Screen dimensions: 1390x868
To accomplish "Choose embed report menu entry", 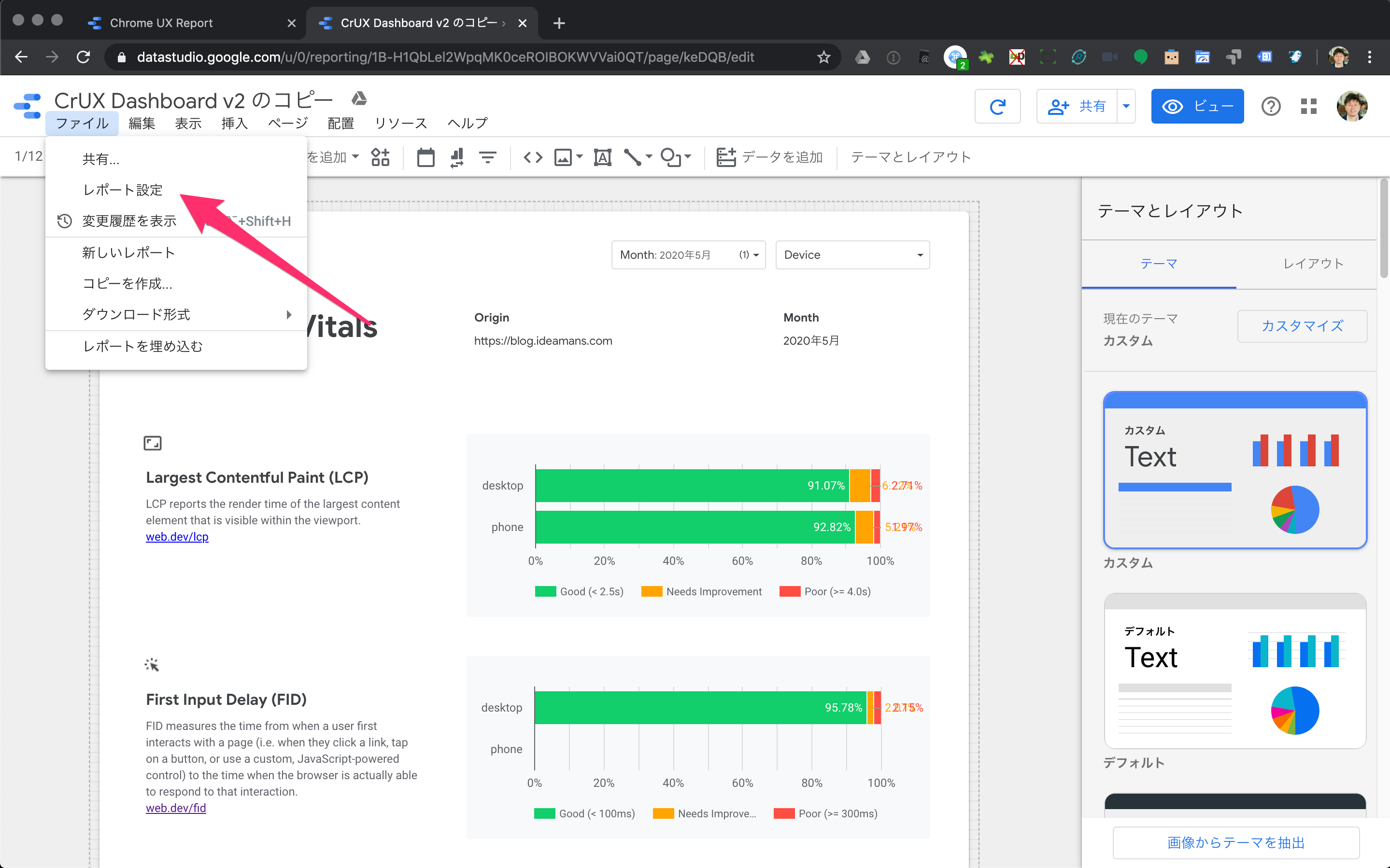I will pos(176,346).
